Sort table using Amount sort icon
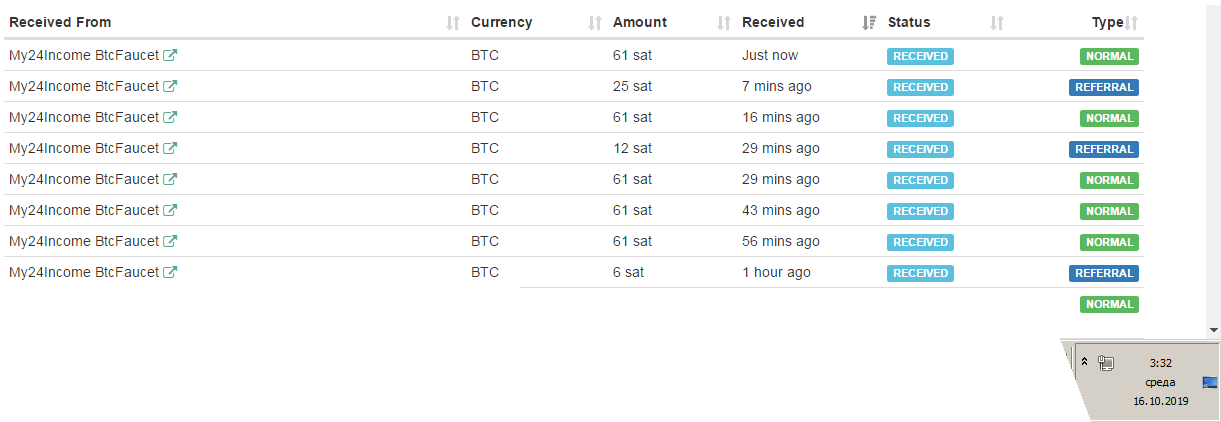 click(724, 23)
